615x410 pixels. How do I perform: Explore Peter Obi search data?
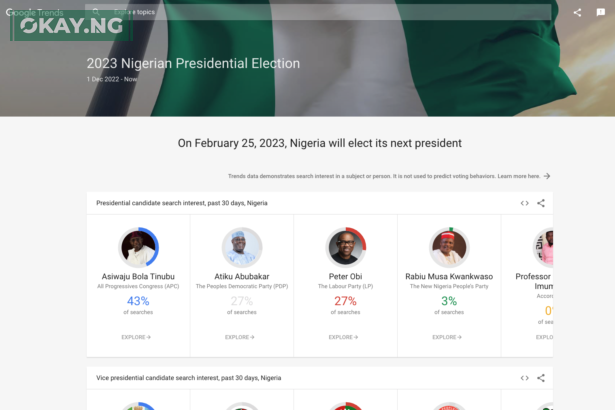click(345, 337)
